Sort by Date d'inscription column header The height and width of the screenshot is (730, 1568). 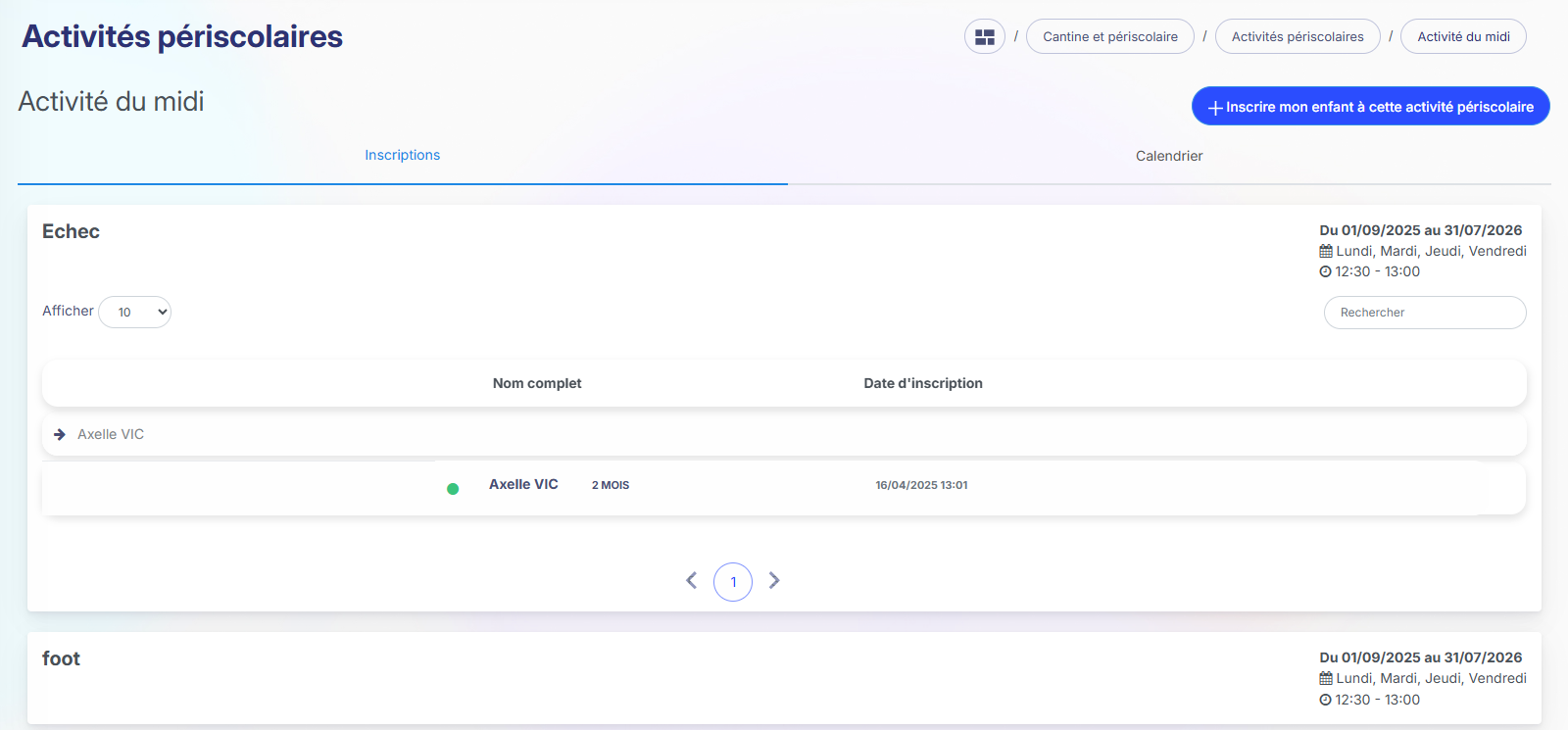coord(923,383)
